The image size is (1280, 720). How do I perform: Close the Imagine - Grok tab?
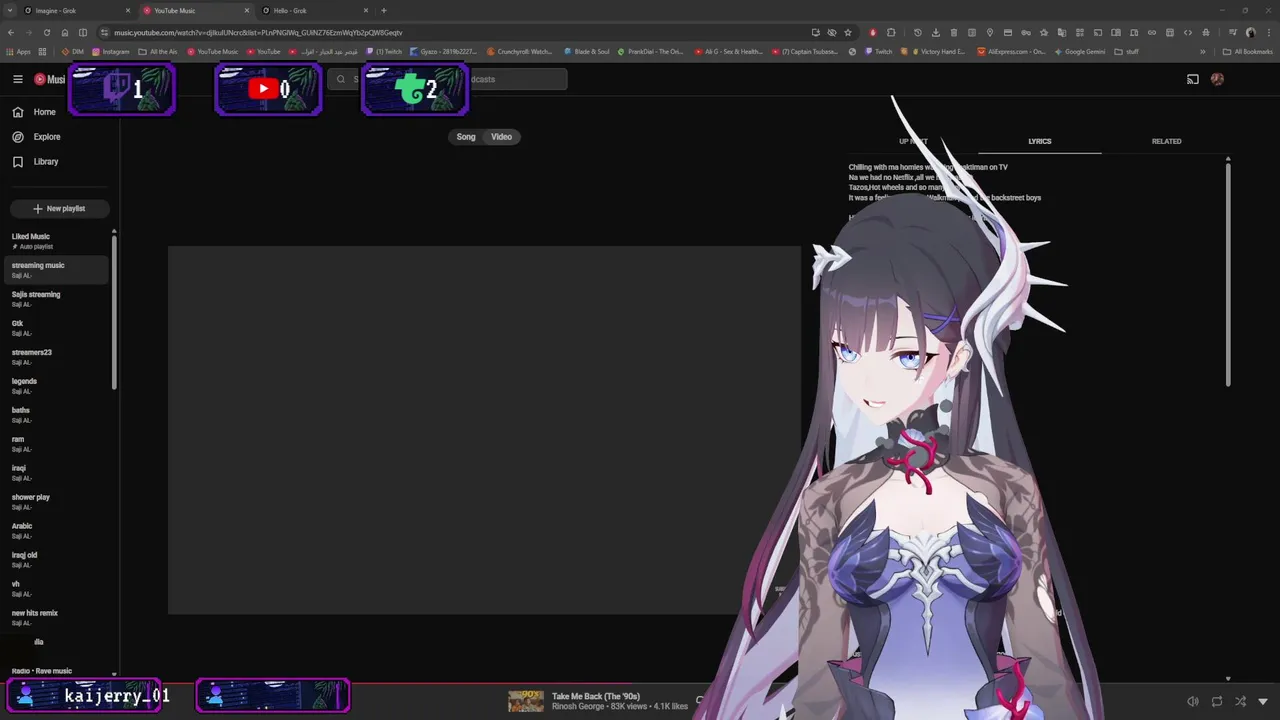pyautogui.click(x=128, y=10)
